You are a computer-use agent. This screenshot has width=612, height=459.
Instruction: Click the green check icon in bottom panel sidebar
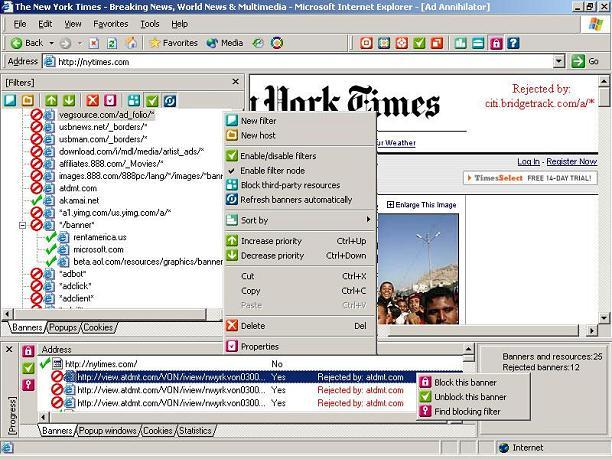28,368
